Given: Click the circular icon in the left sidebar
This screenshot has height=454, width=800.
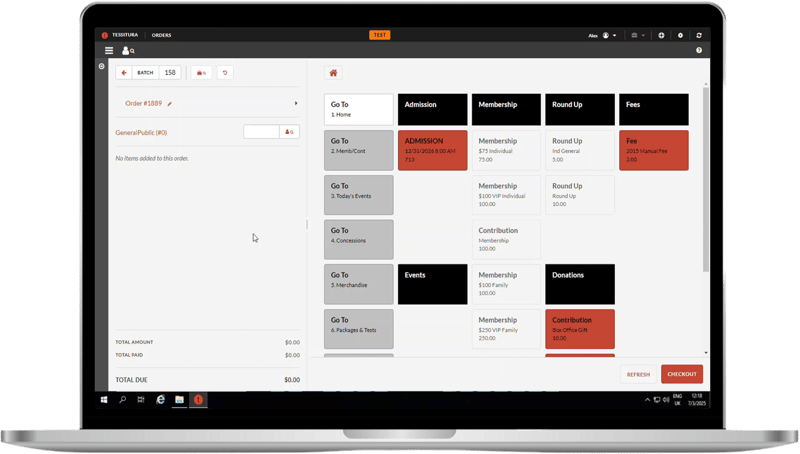Looking at the screenshot, I should 102,66.
